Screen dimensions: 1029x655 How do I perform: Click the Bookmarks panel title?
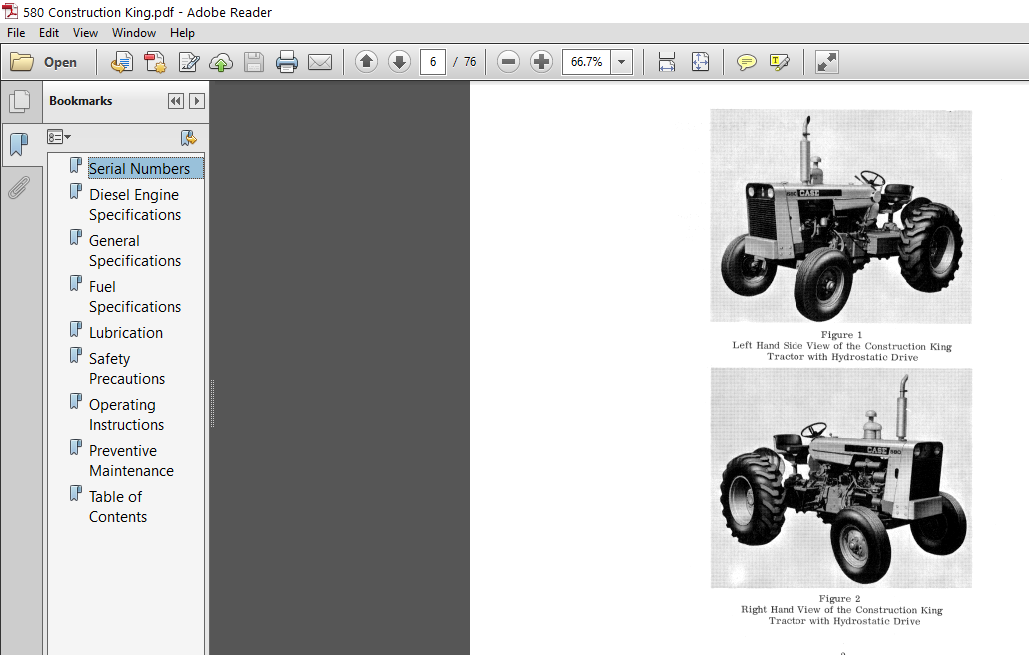tap(81, 101)
